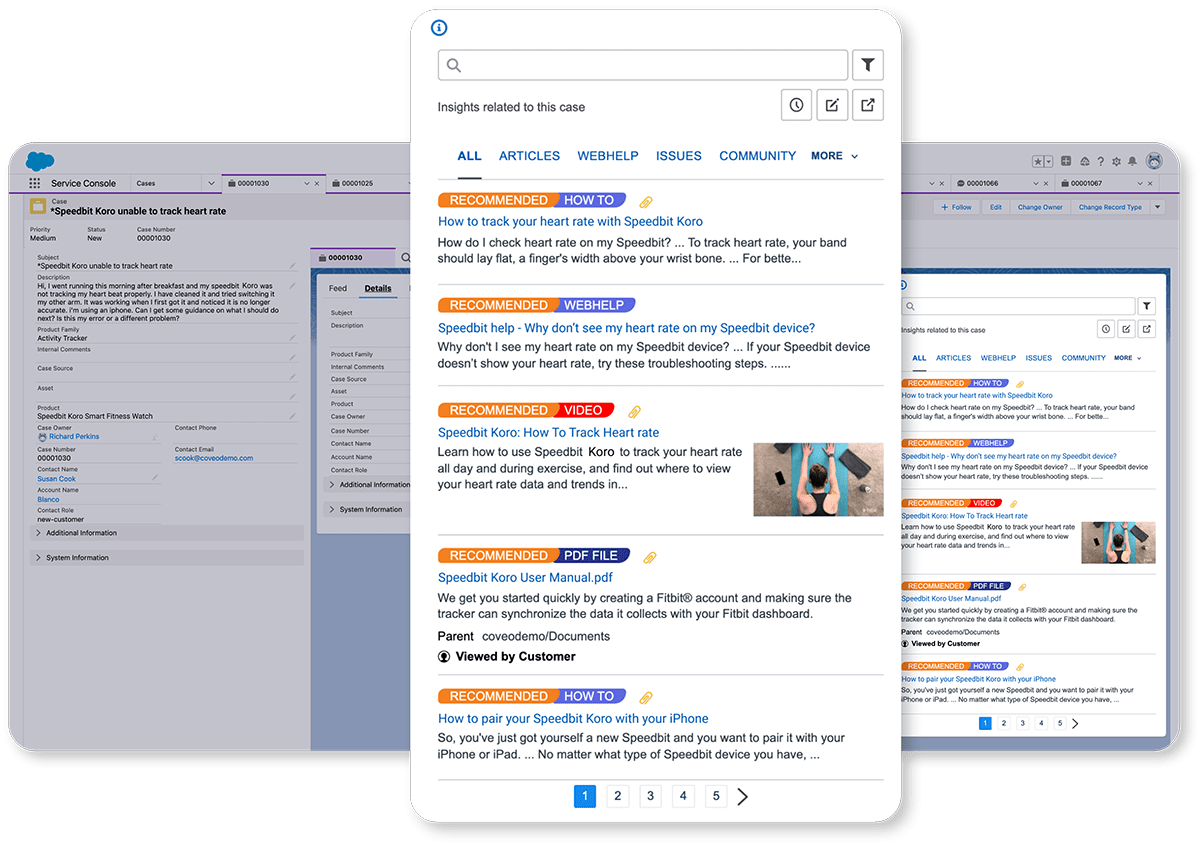Click the front panel search input field
The height and width of the screenshot is (846, 1200).
pos(643,65)
